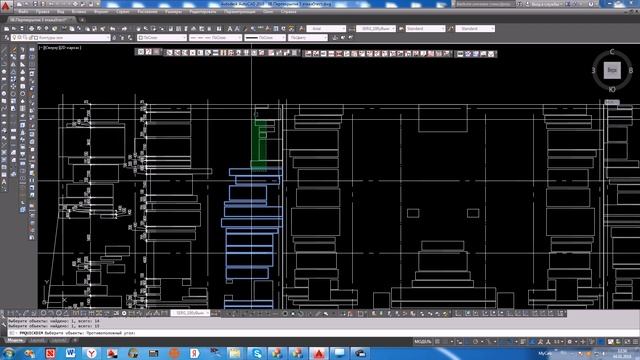The width and height of the screenshot is (640, 360).
Task: Click the Undo arrow in standard toolbar
Action: (x=113, y=29)
